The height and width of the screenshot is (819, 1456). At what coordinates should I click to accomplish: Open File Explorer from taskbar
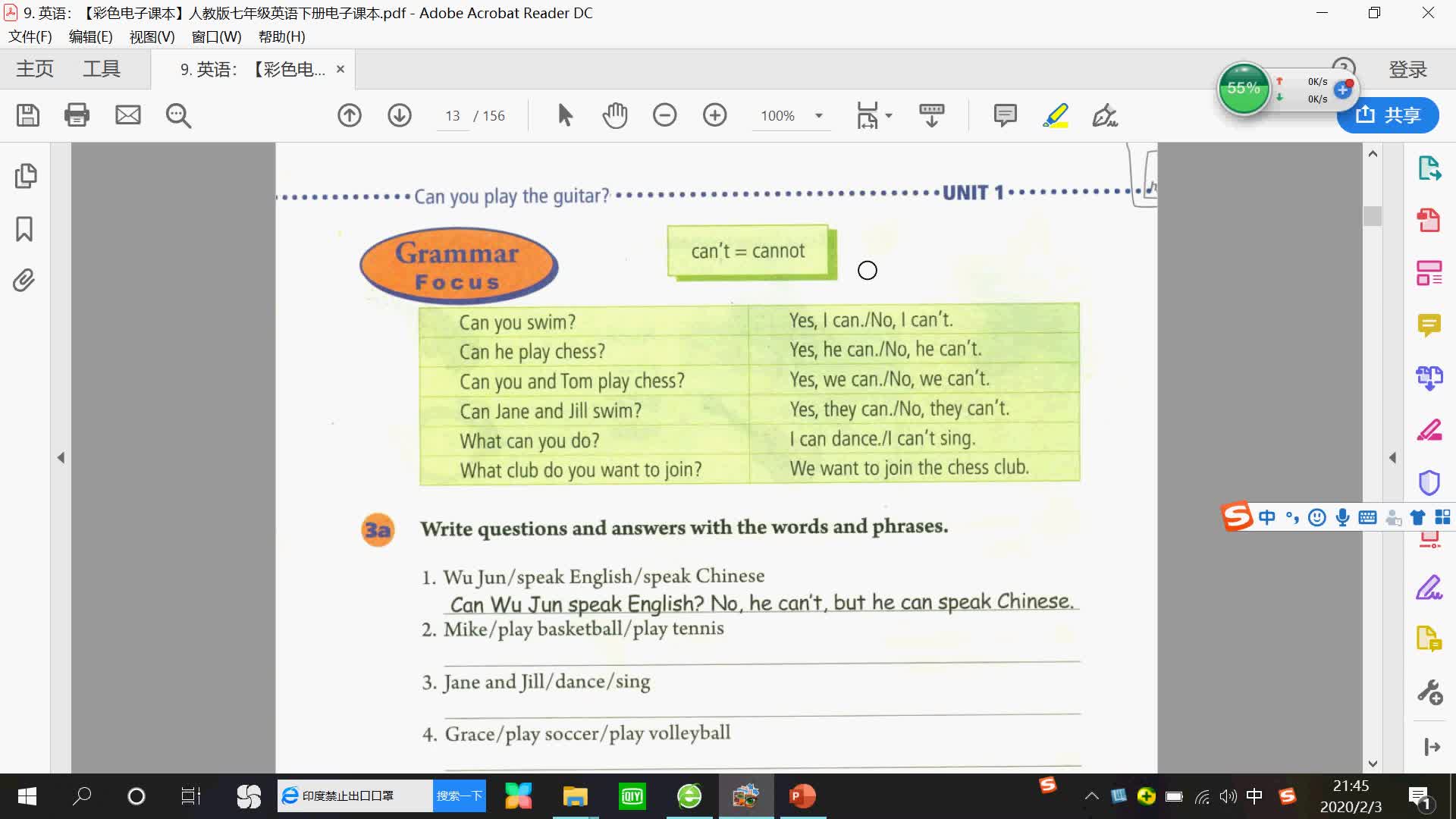tap(576, 796)
